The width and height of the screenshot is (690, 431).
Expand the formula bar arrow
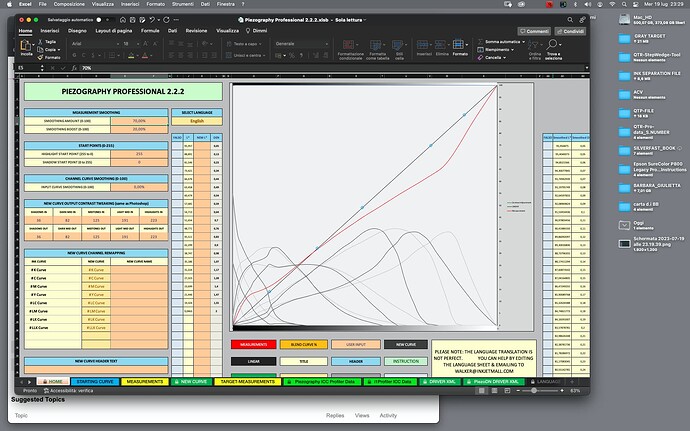coord(586,68)
